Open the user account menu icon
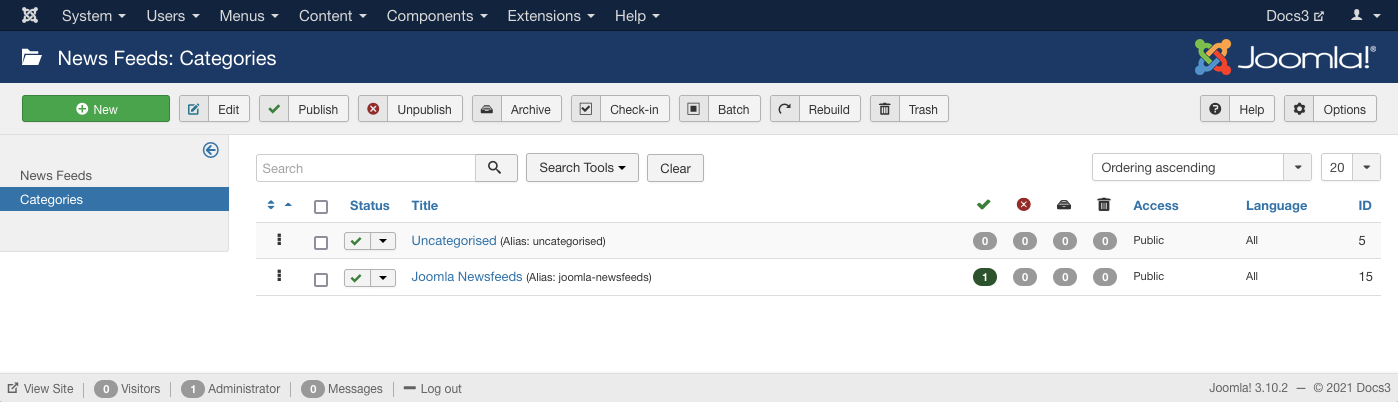This screenshot has height=402, width=1398. [x=1362, y=16]
